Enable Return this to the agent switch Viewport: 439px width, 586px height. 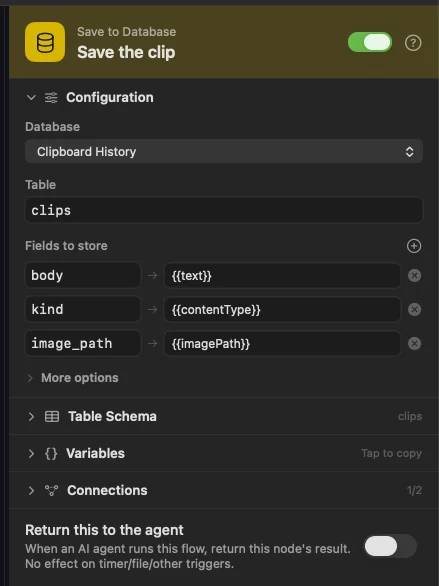coord(390,546)
